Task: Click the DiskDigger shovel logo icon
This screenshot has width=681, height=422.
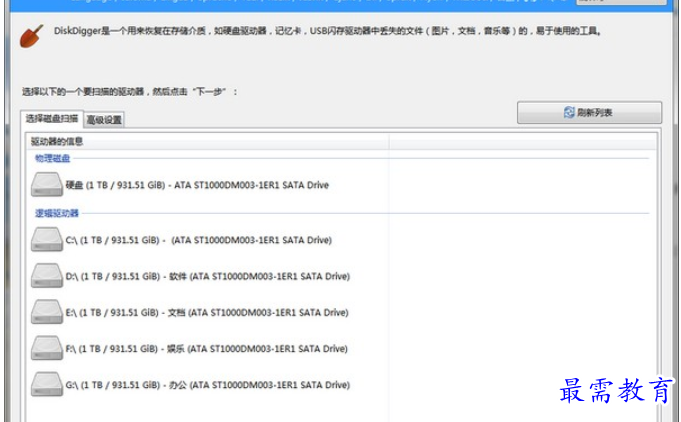Action: (x=31, y=36)
